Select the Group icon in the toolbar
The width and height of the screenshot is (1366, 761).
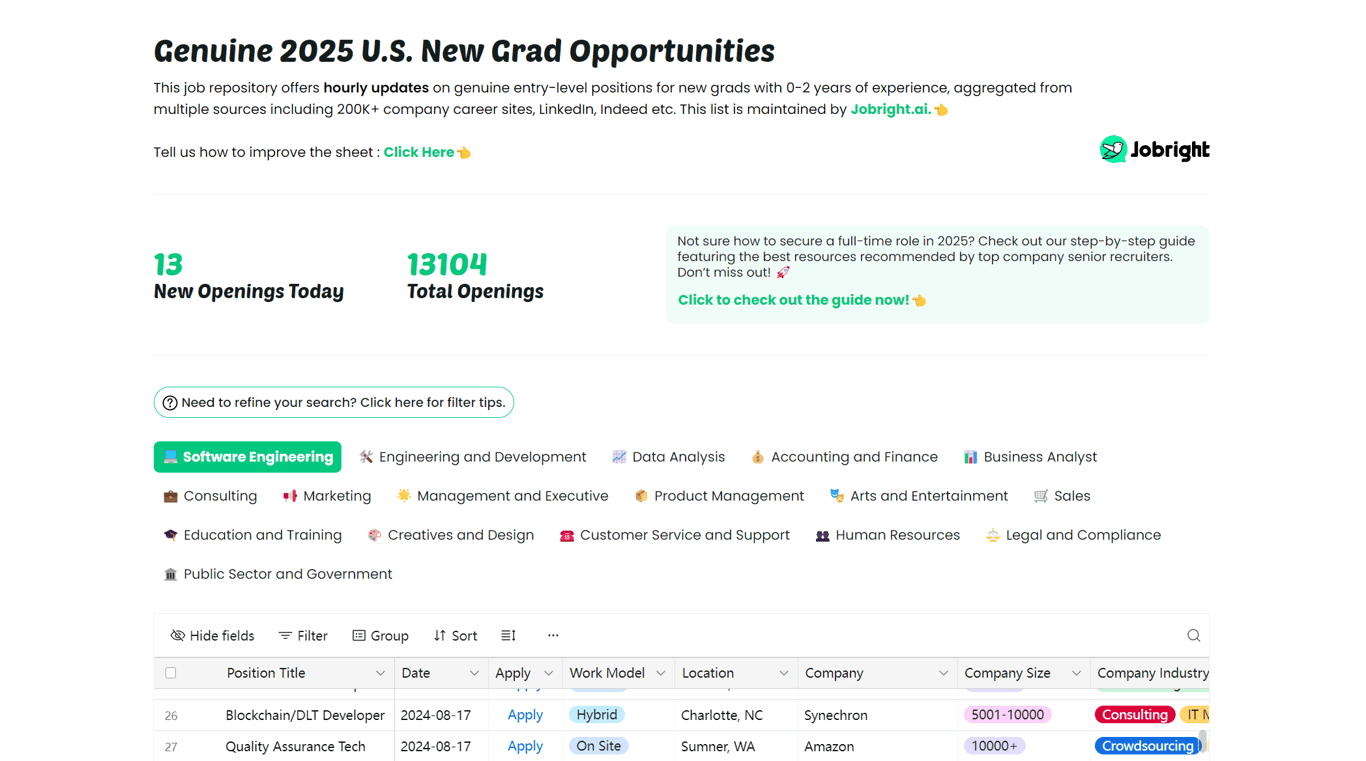coord(358,635)
